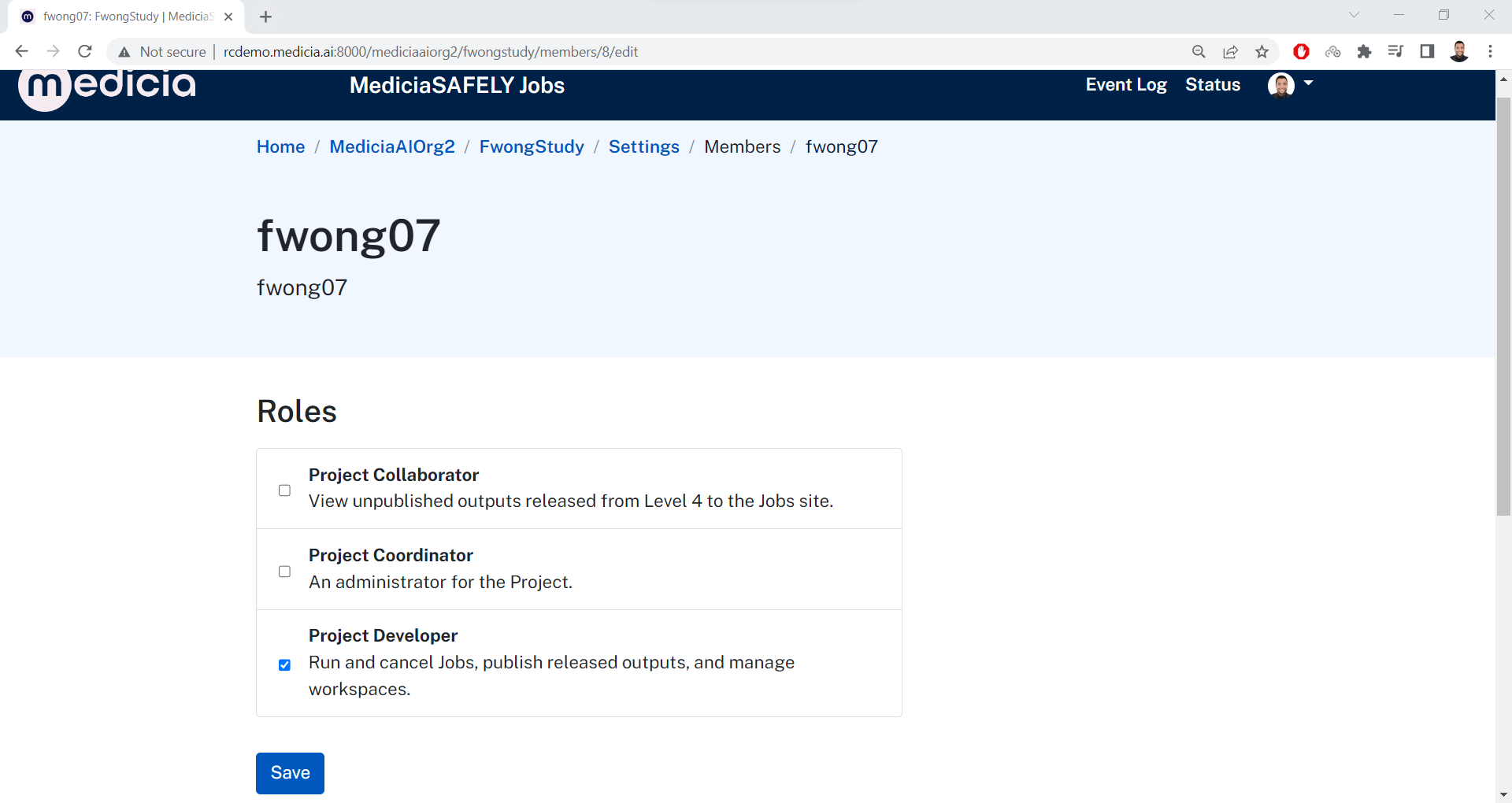Image resolution: width=1512 pixels, height=803 pixels.
Task: Click the page vertical scrollbar thumb
Action: coord(1503,307)
